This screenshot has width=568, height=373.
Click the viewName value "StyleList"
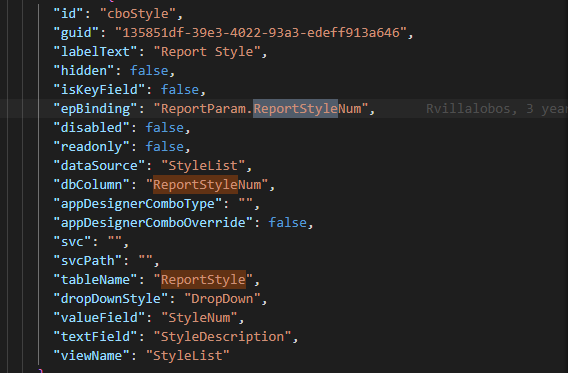pos(188,356)
